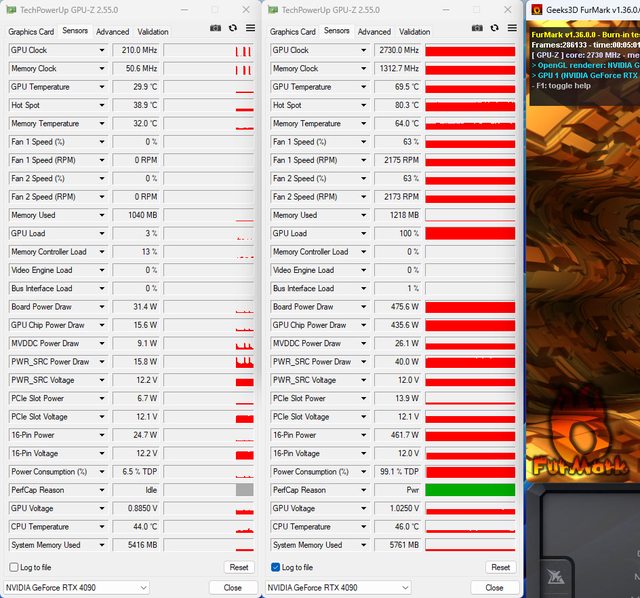The height and width of the screenshot is (598, 640).
Task: Open the GPU selector dropdown in left window
Action: pyautogui.click(x=76, y=587)
